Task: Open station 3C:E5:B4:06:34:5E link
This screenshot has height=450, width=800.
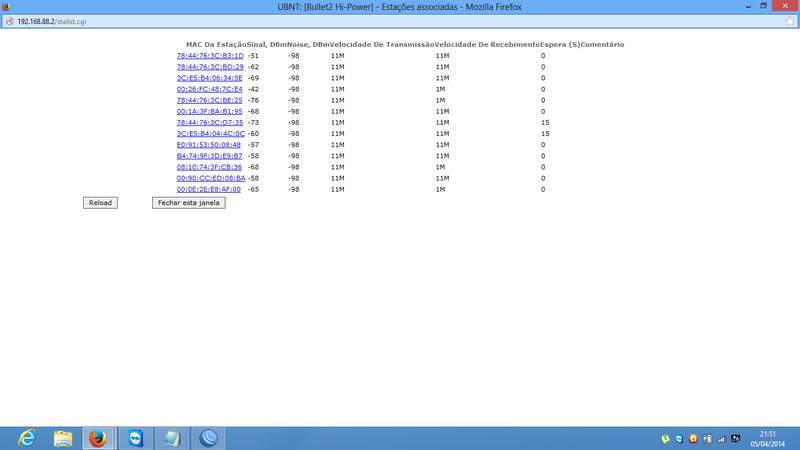Action: (210, 78)
